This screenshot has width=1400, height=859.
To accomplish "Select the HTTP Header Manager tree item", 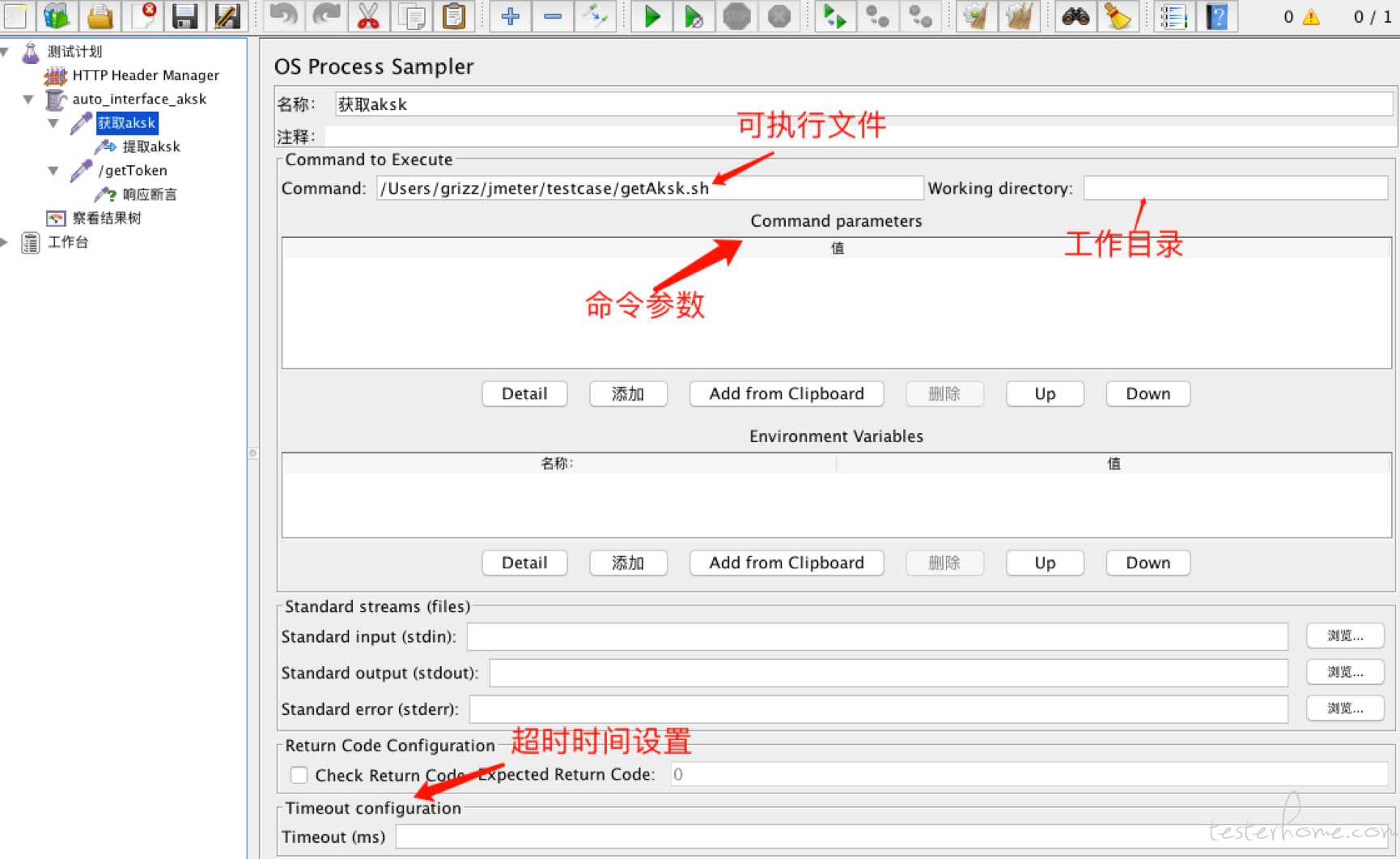I will click(146, 75).
